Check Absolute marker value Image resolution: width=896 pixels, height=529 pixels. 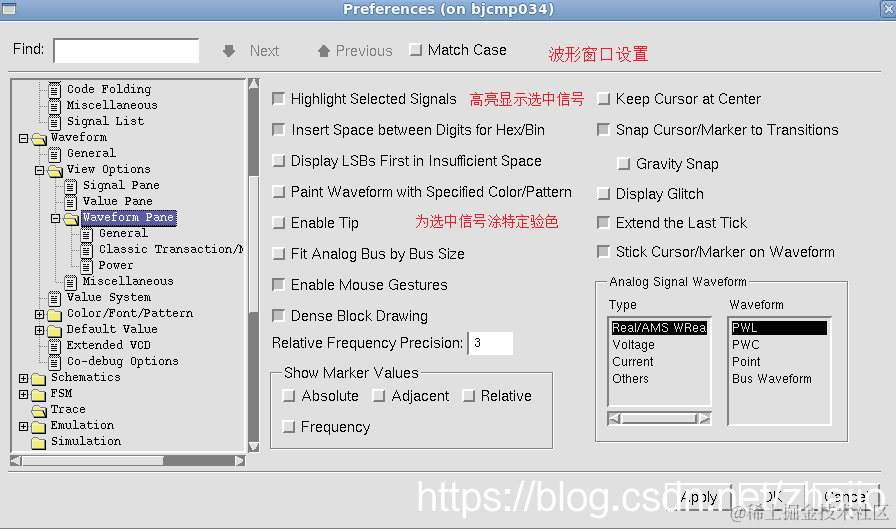point(289,396)
